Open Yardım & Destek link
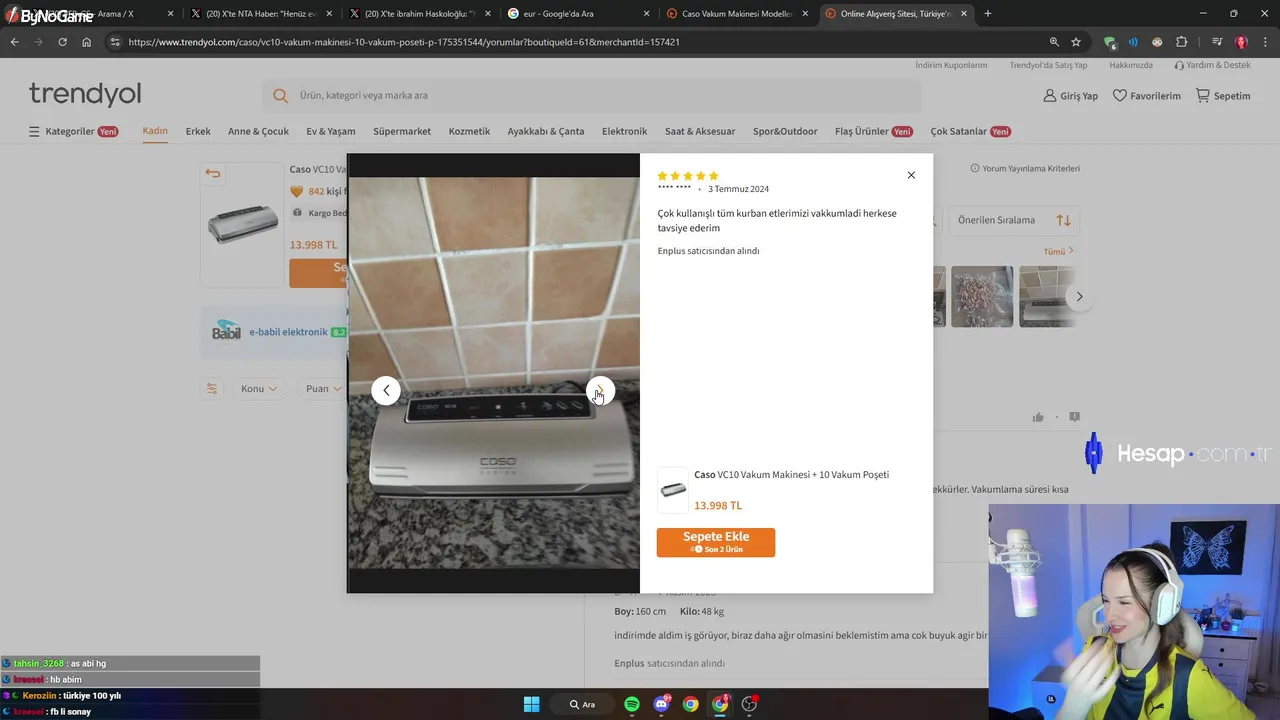The image size is (1280, 720). [x=1212, y=65]
